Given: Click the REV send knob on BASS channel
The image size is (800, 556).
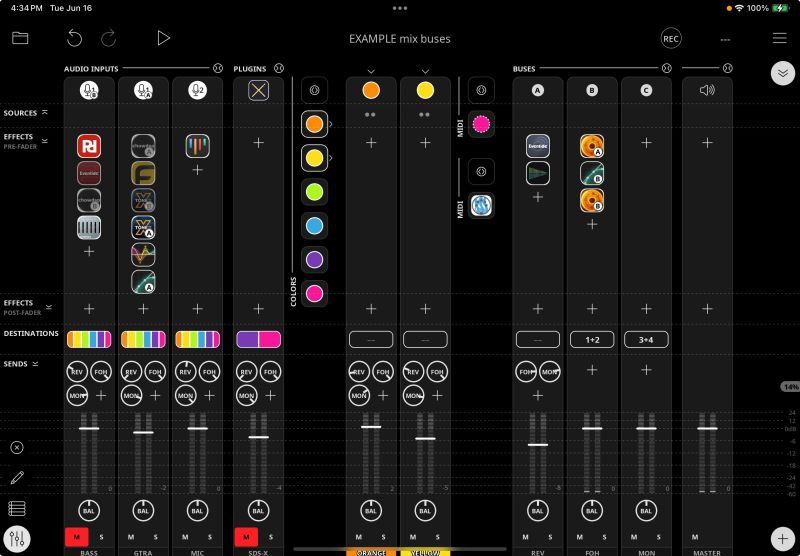Looking at the screenshot, I should (x=77, y=371).
